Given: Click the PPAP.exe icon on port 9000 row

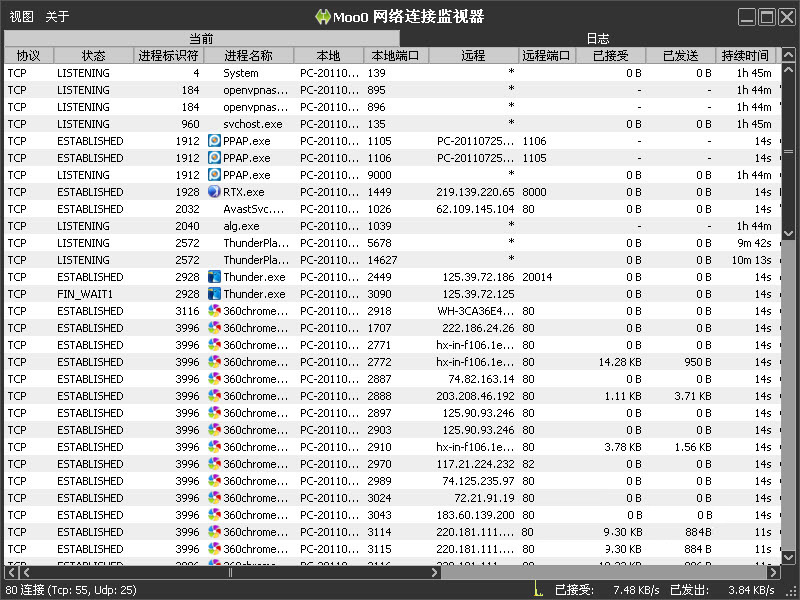Looking at the screenshot, I should pyautogui.click(x=214, y=175).
